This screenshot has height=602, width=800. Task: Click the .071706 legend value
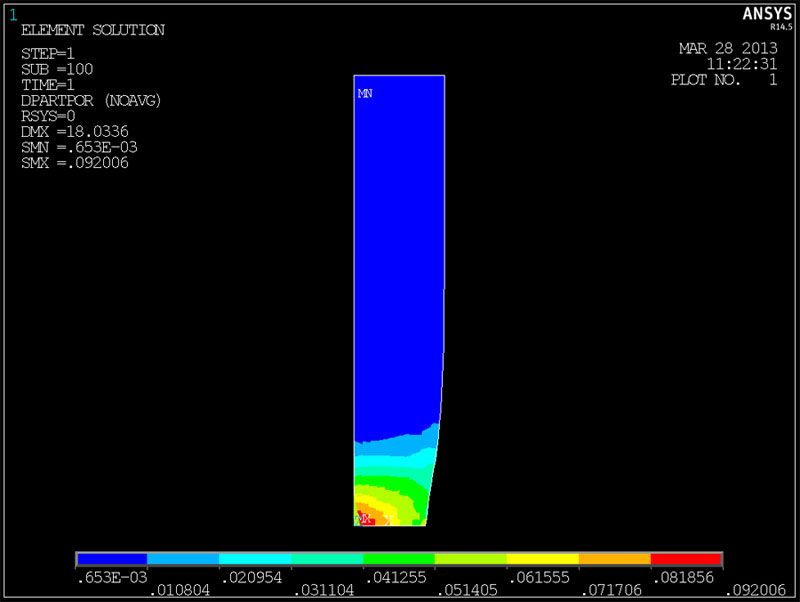611,590
